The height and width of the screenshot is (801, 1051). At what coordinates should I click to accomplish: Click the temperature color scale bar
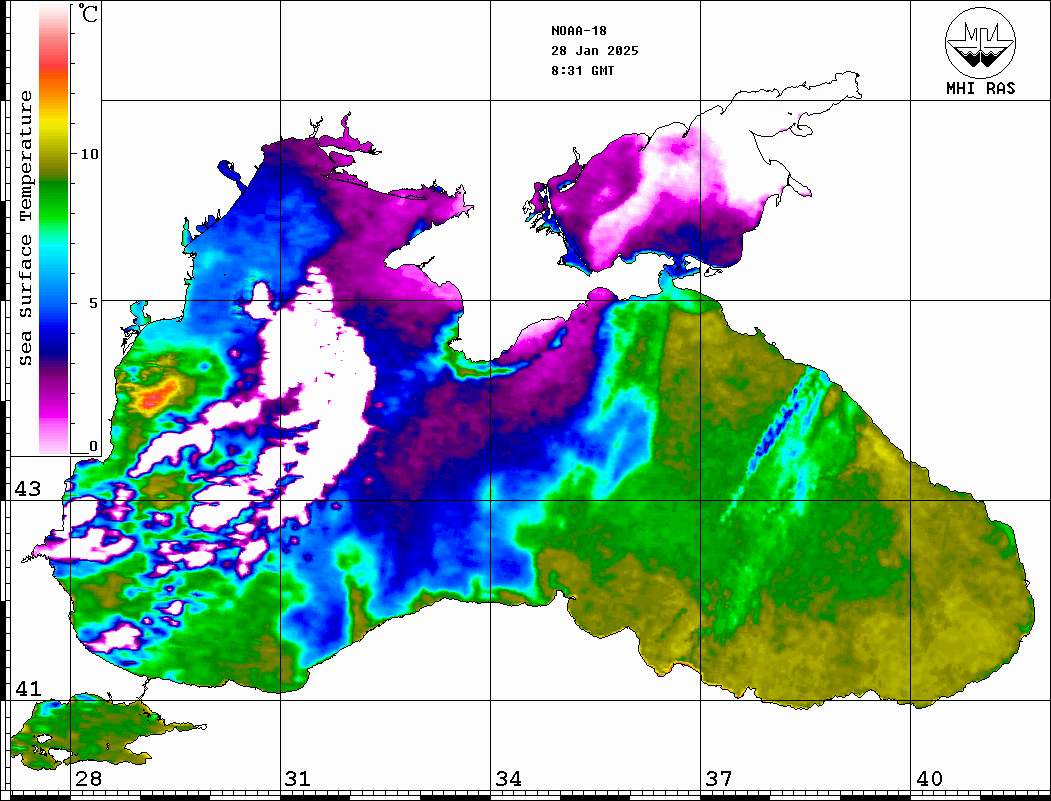click(x=54, y=230)
